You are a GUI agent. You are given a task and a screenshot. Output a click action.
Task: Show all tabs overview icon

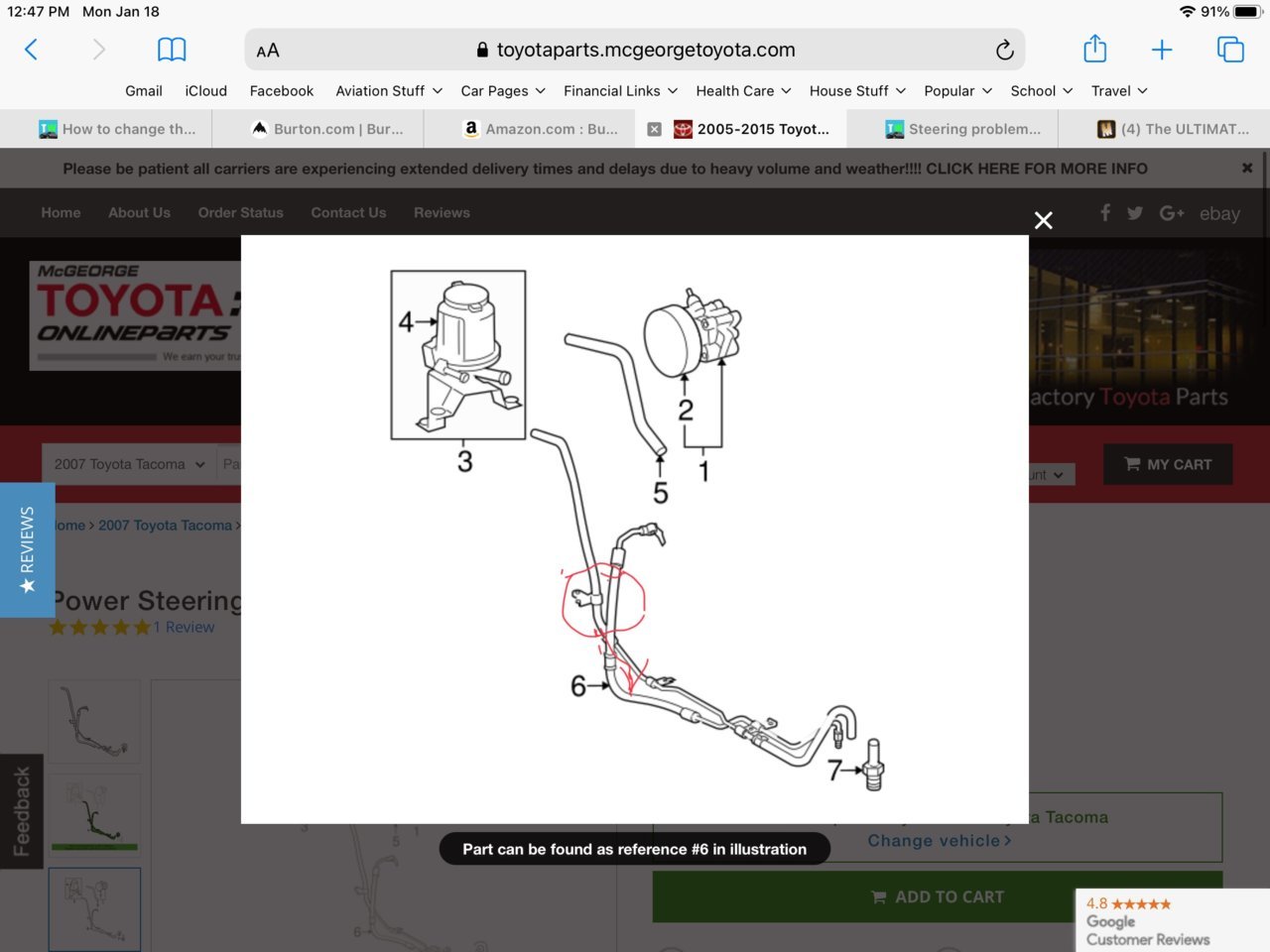point(1230,50)
